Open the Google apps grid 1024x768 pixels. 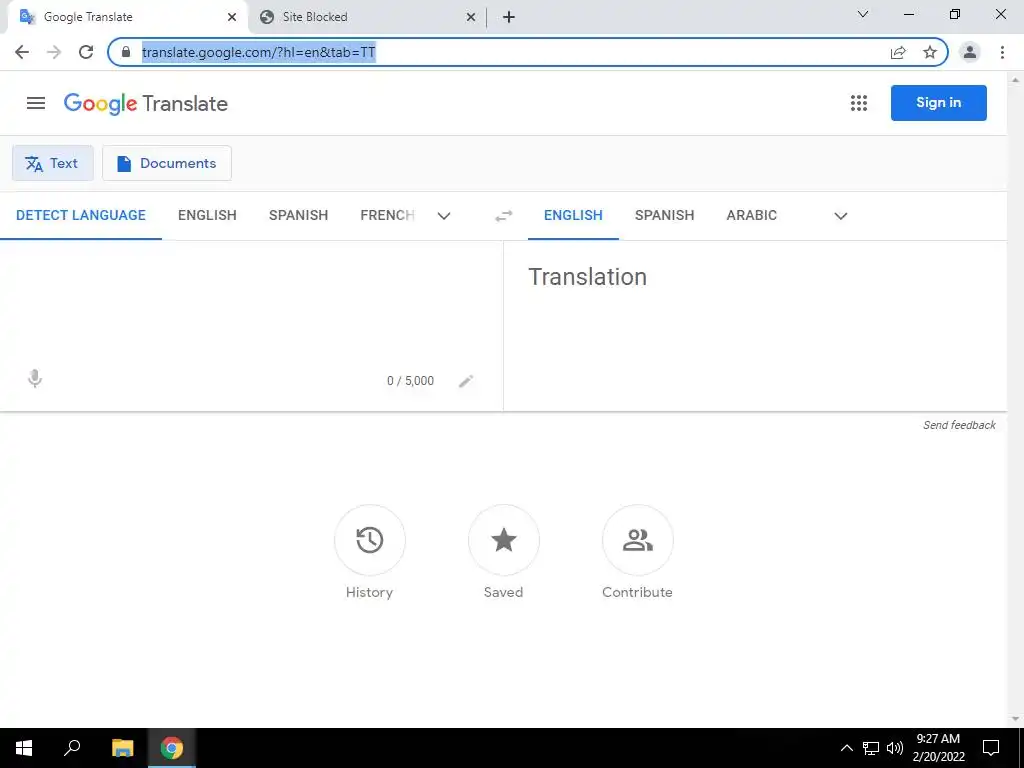tap(859, 103)
